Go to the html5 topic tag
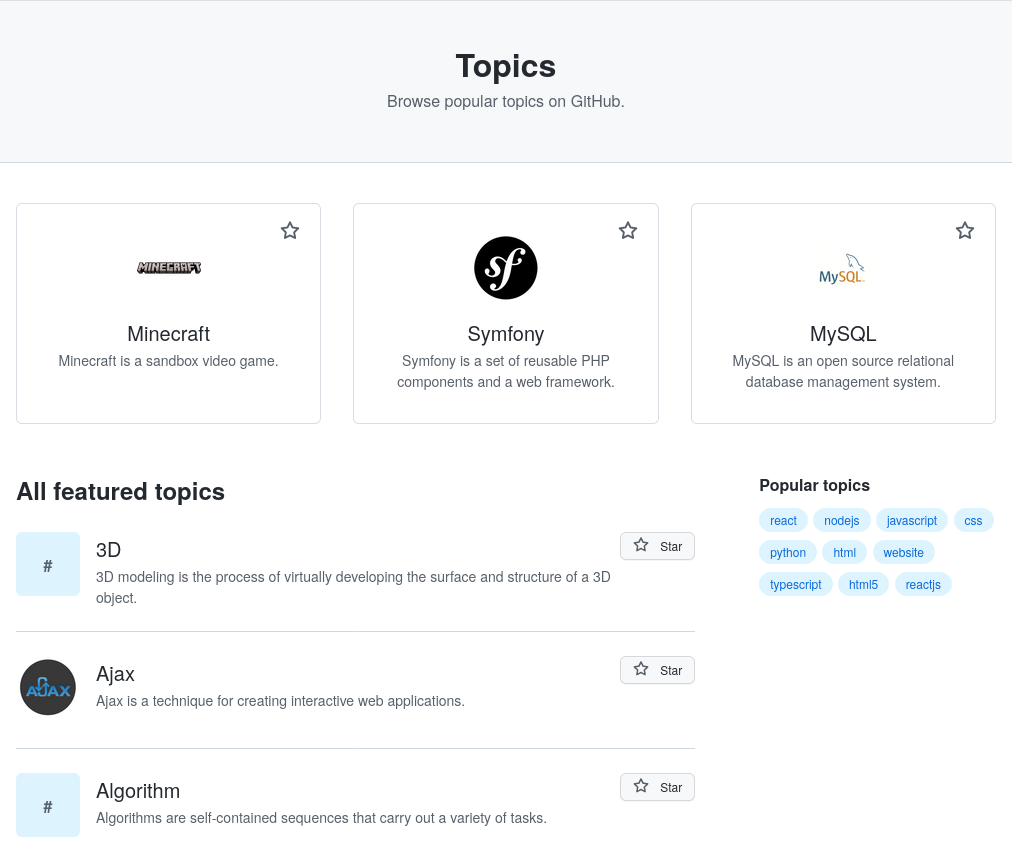Viewport: 1012px width, 852px height. (863, 584)
